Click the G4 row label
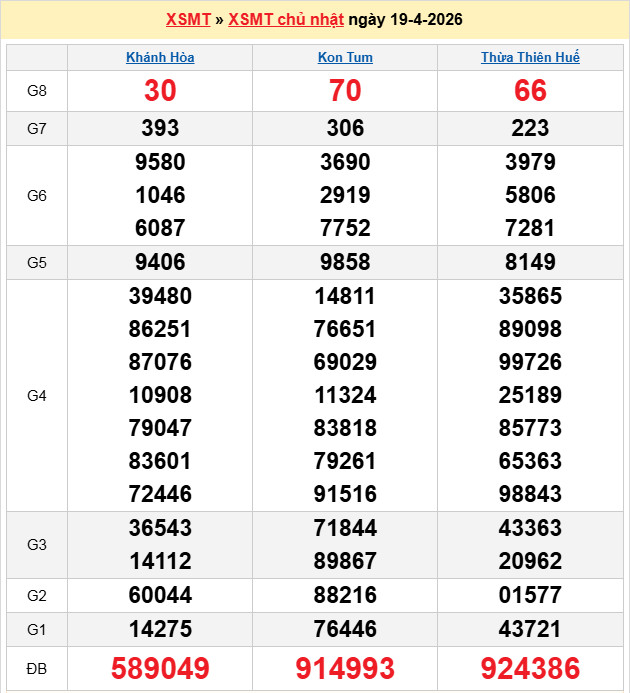630x693 pixels. (37, 396)
